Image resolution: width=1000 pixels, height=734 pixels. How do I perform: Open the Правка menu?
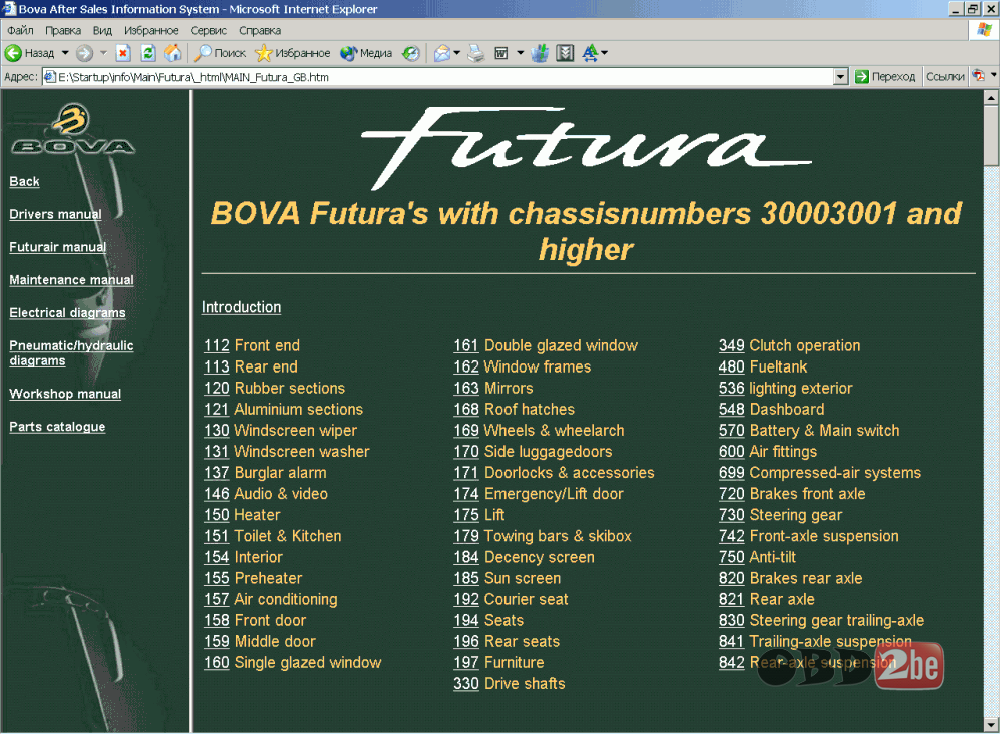(63, 31)
